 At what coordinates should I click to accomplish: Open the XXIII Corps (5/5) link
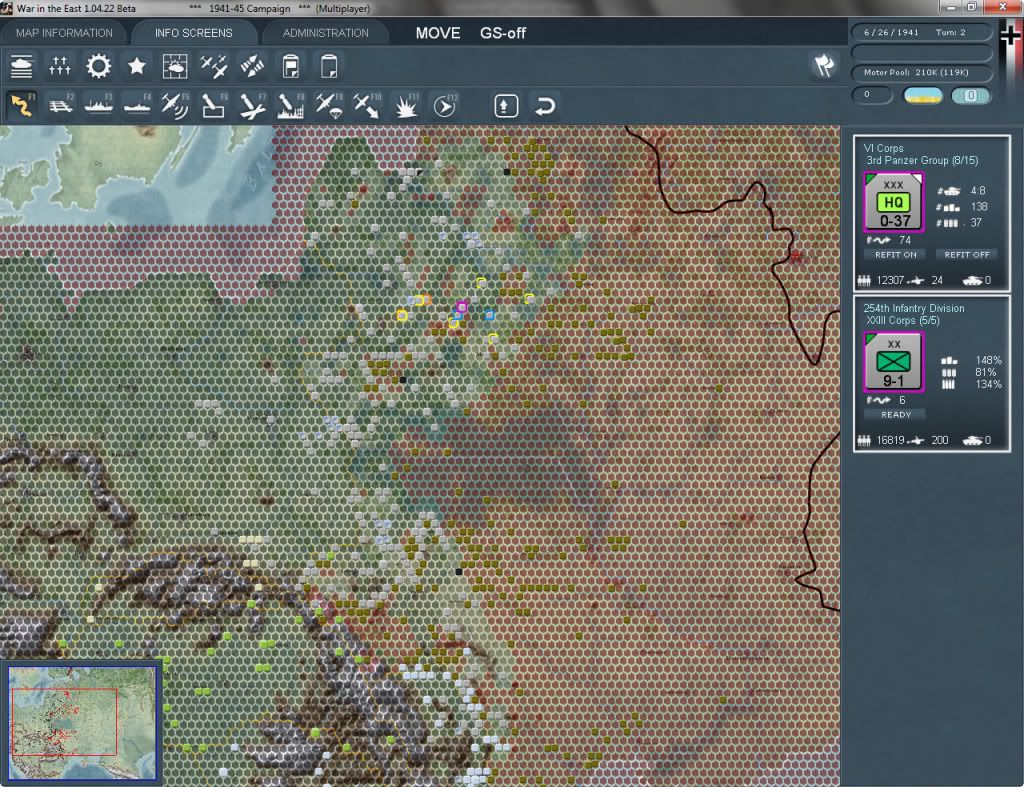click(x=903, y=320)
